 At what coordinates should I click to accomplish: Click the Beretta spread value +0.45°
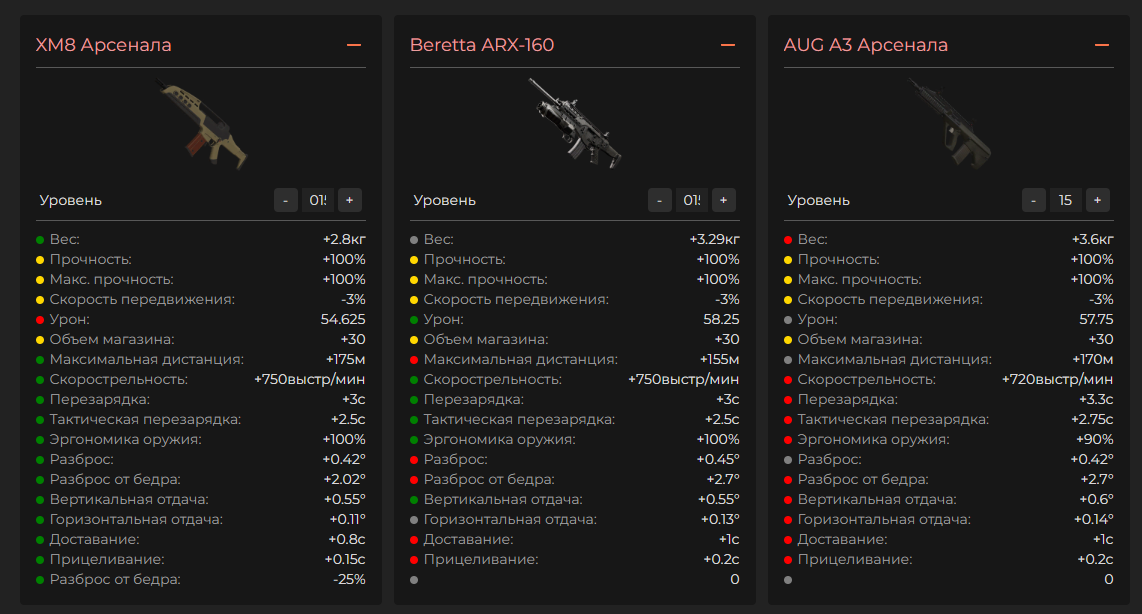pos(718,460)
